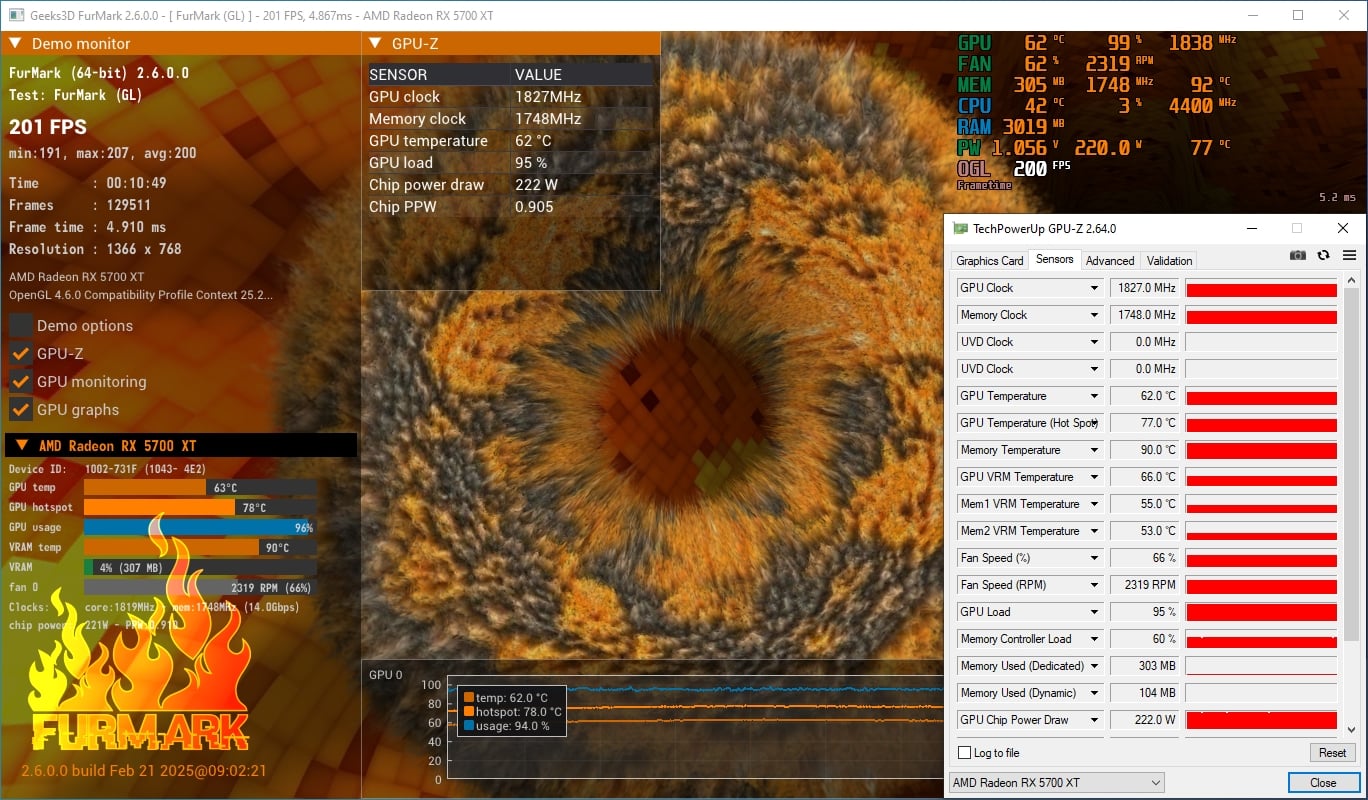Screen dimensions: 1368x800
Task: Switch to the Advanced tab
Action: (1110, 261)
